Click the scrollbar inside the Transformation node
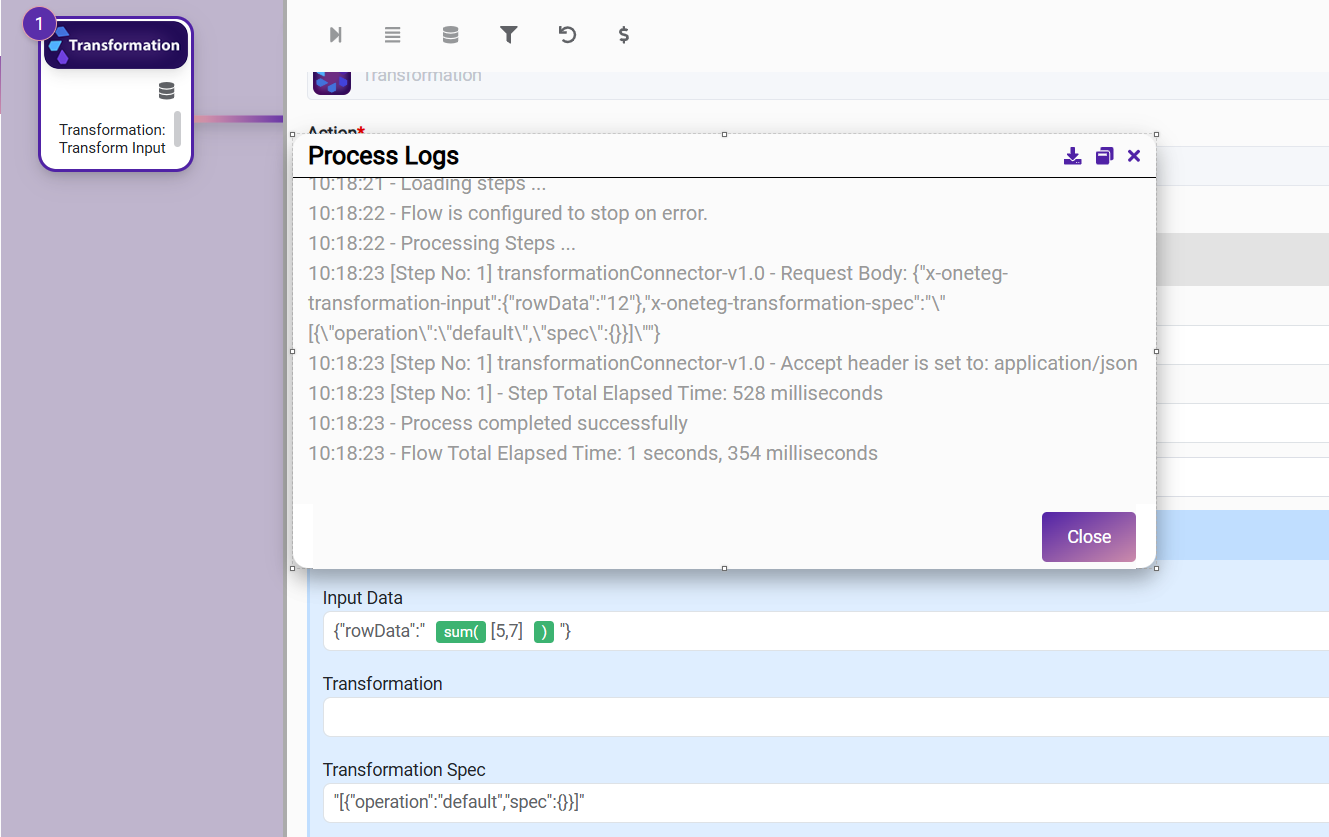Viewport: 1329px width, 837px height. pos(178,129)
